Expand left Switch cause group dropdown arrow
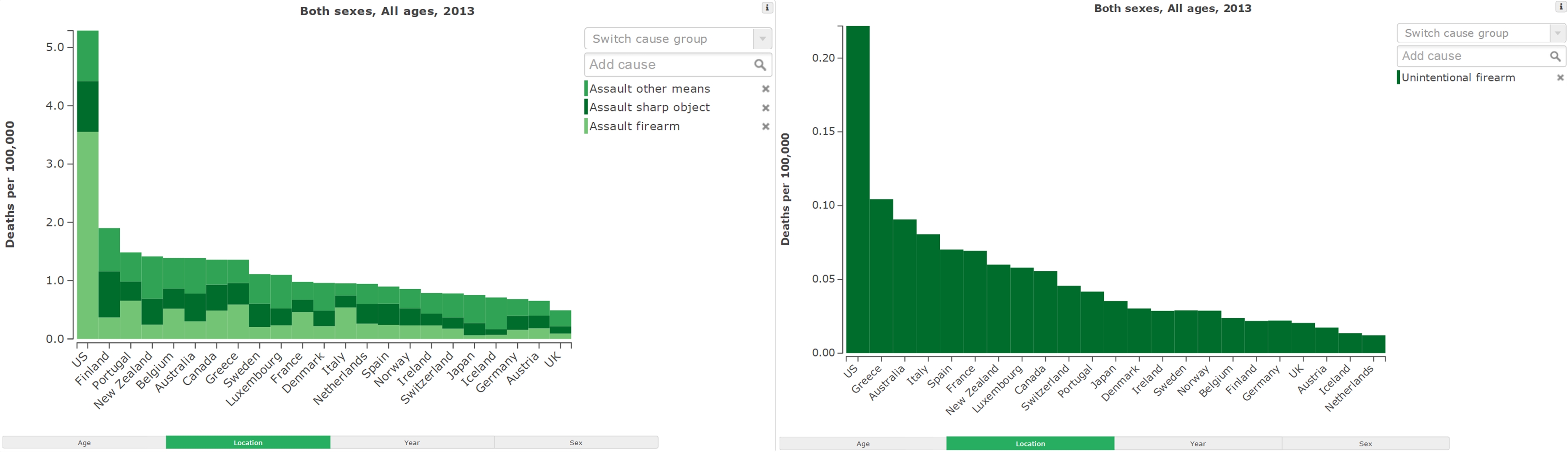 tap(762, 39)
